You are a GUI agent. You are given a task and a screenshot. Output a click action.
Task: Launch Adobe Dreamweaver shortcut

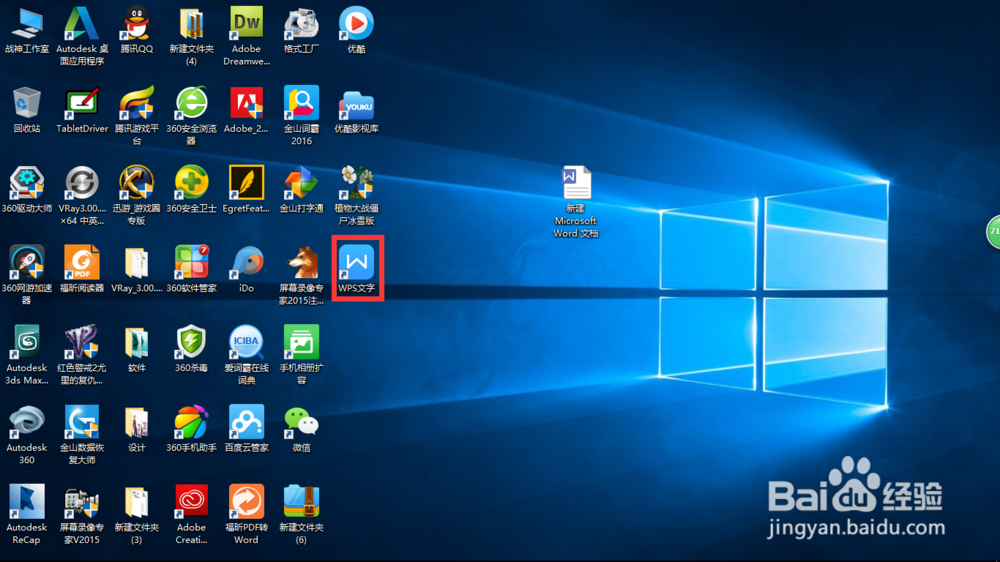(246, 24)
